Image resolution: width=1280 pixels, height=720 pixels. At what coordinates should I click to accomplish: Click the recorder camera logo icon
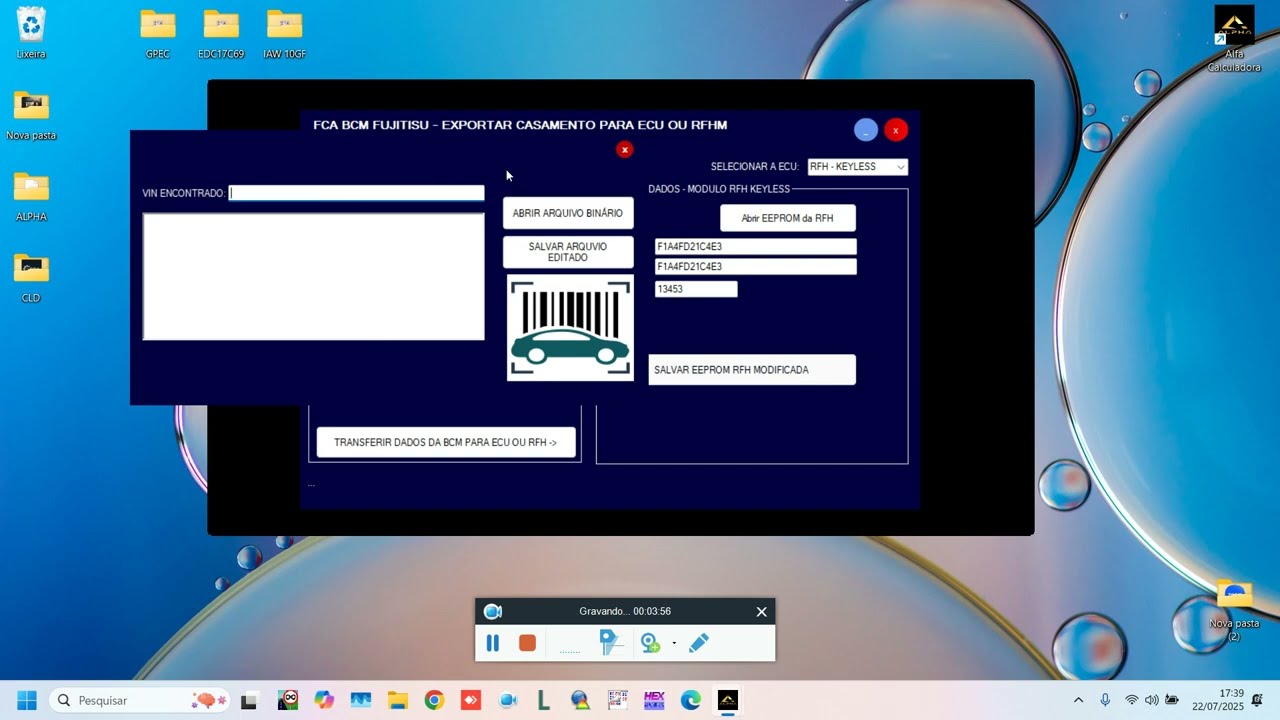pyautogui.click(x=492, y=611)
